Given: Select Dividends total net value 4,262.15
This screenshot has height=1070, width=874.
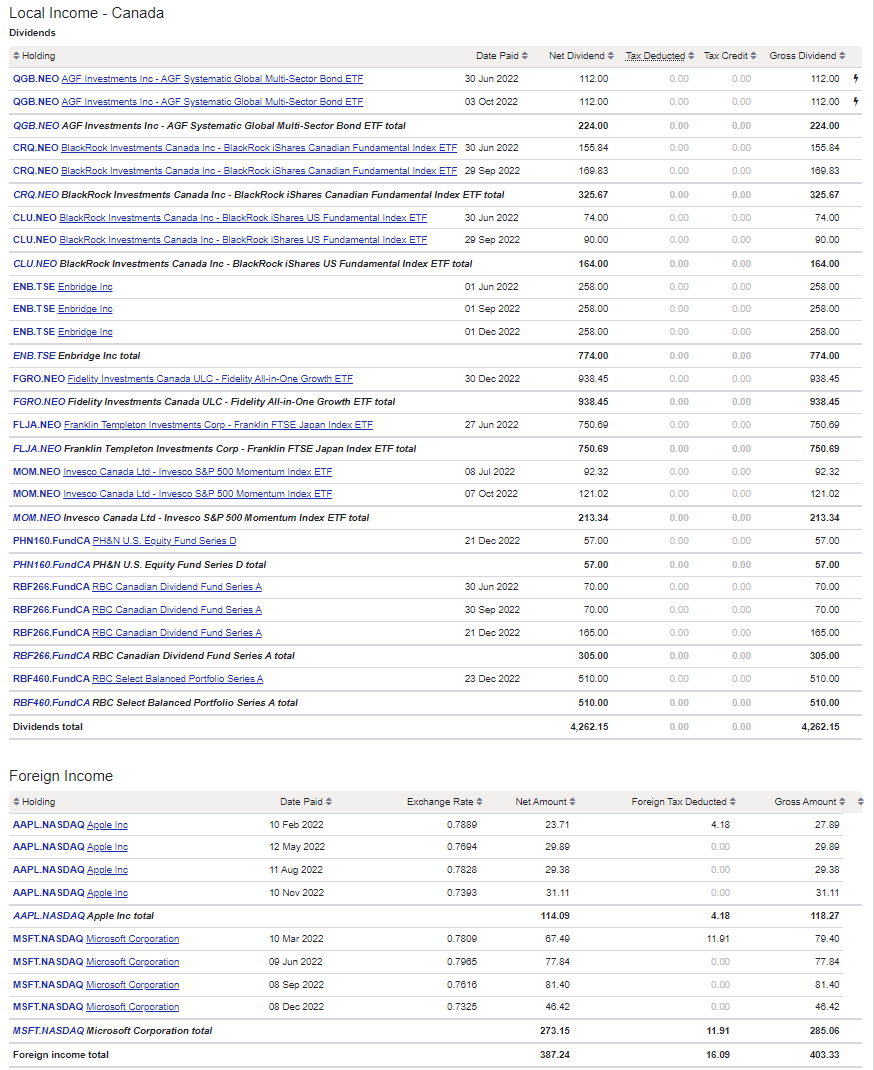Looking at the screenshot, I should point(589,727).
